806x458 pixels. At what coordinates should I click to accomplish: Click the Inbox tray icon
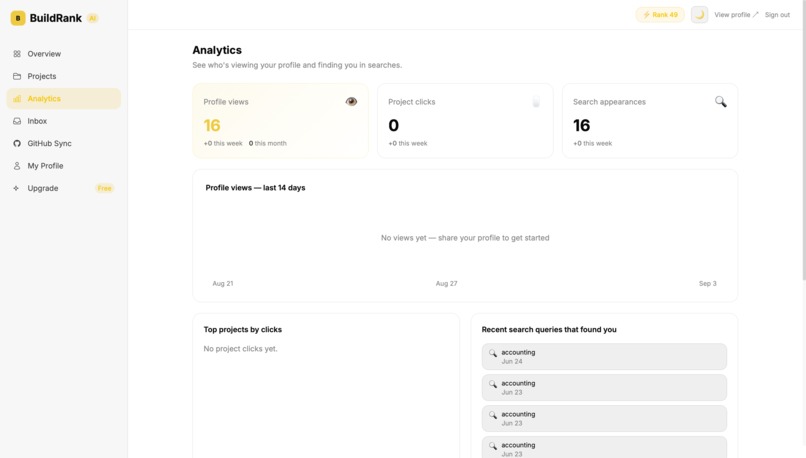pos(17,121)
